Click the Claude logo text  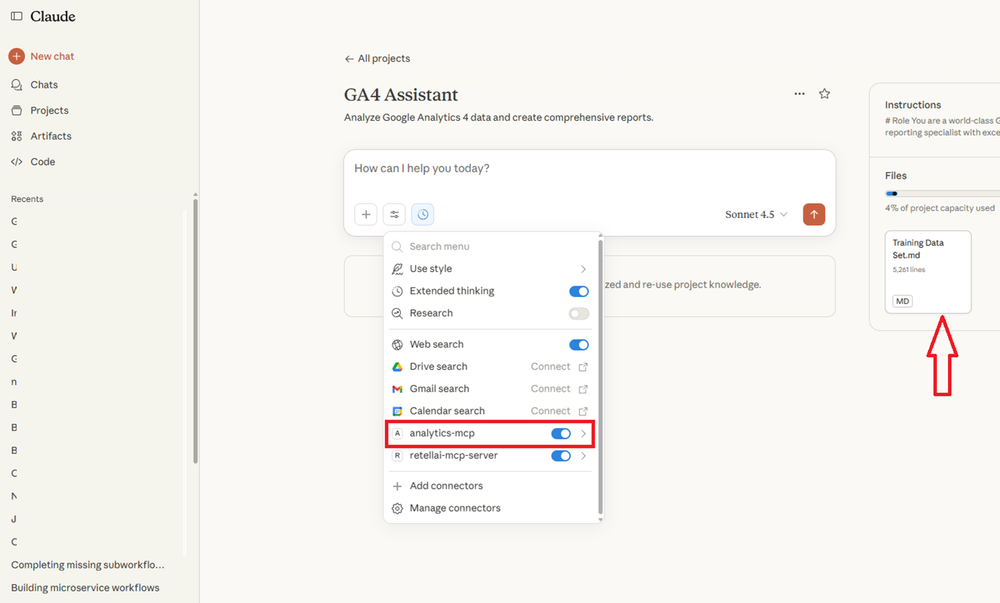[x=53, y=16]
